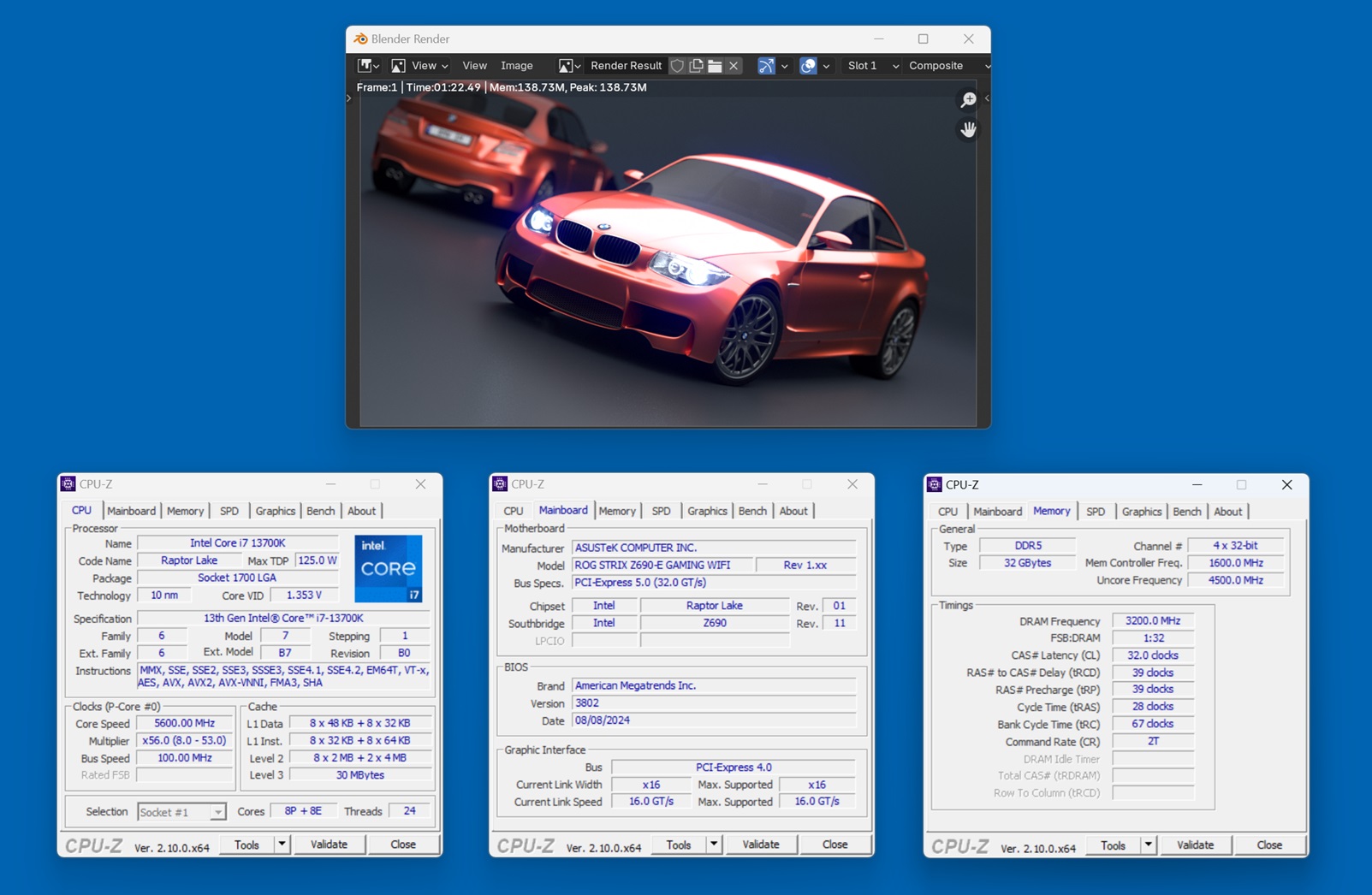Unlink Render Result with the X icon
Image resolution: width=1372 pixels, height=895 pixels.
point(734,66)
